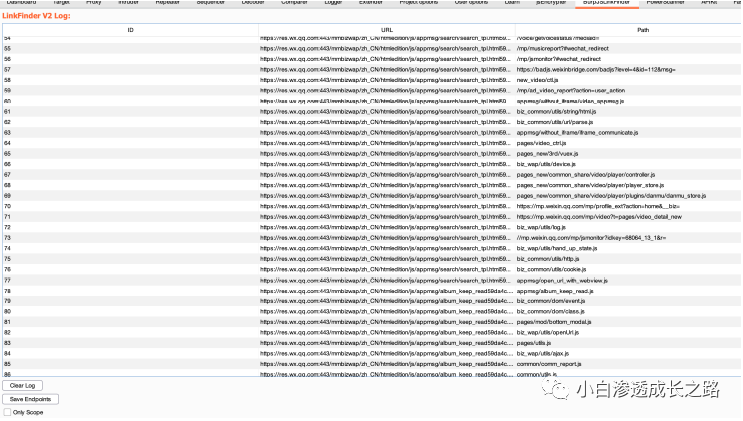Select path ending player/controller.js
Viewport: 743px width, 421px height.
pos(586,174)
